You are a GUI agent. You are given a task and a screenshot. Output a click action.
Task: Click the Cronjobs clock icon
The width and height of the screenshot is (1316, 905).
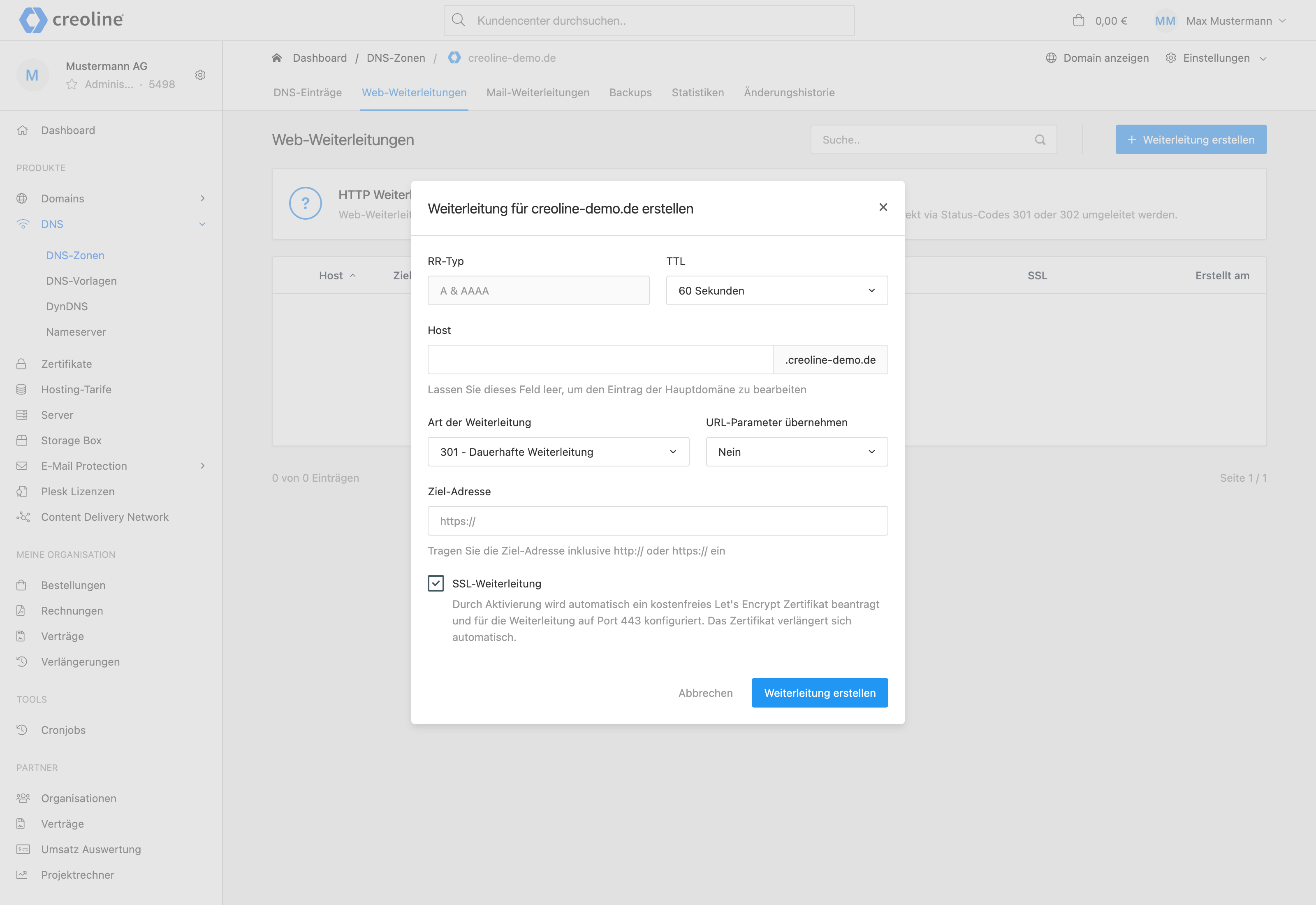pyautogui.click(x=21, y=730)
